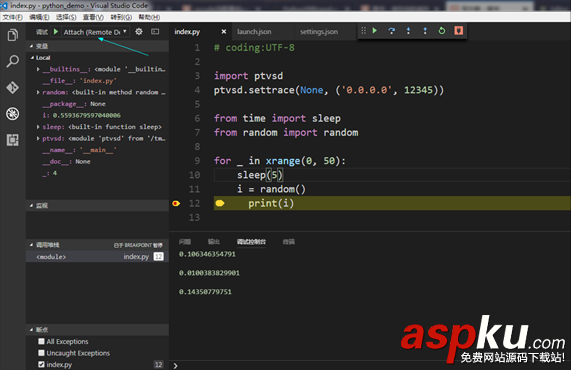Select the __doc__: None variable
The width and height of the screenshot is (571, 370).
[x=97, y=162]
